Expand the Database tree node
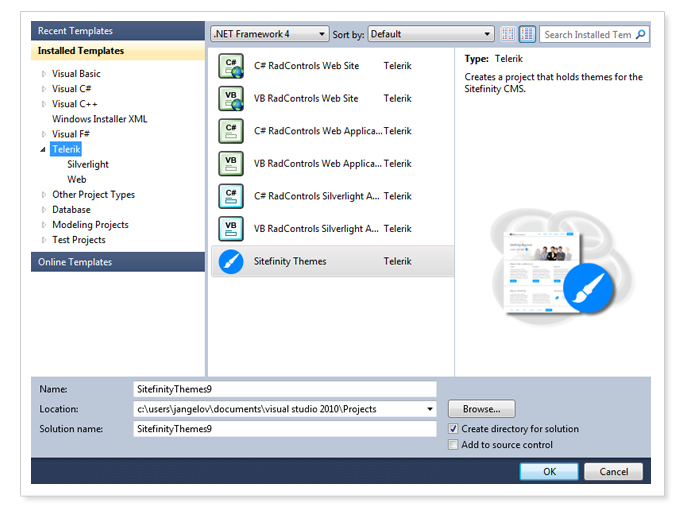The image size is (683, 513). click(44, 210)
